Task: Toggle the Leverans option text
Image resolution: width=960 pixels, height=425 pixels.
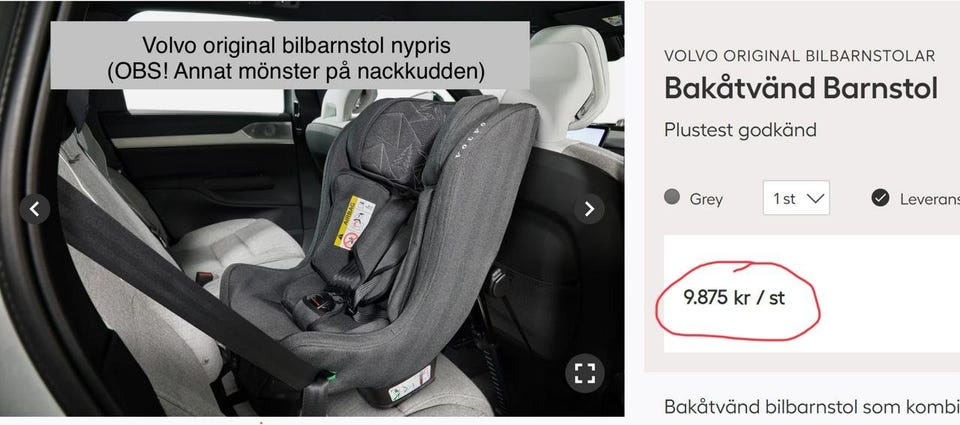Action: [x=930, y=199]
